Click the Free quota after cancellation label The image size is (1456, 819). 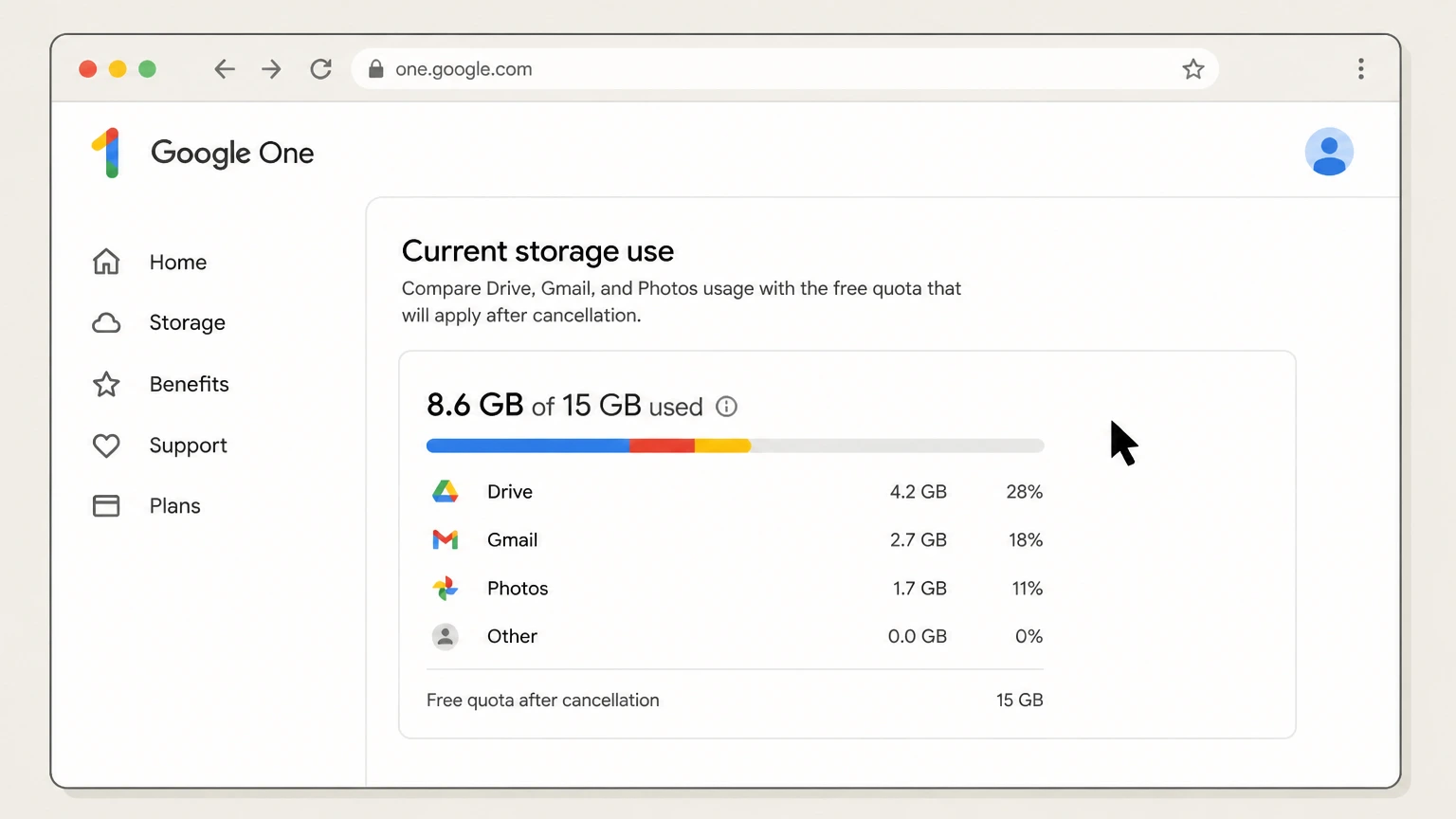pyautogui.click(x=543, y=701)
